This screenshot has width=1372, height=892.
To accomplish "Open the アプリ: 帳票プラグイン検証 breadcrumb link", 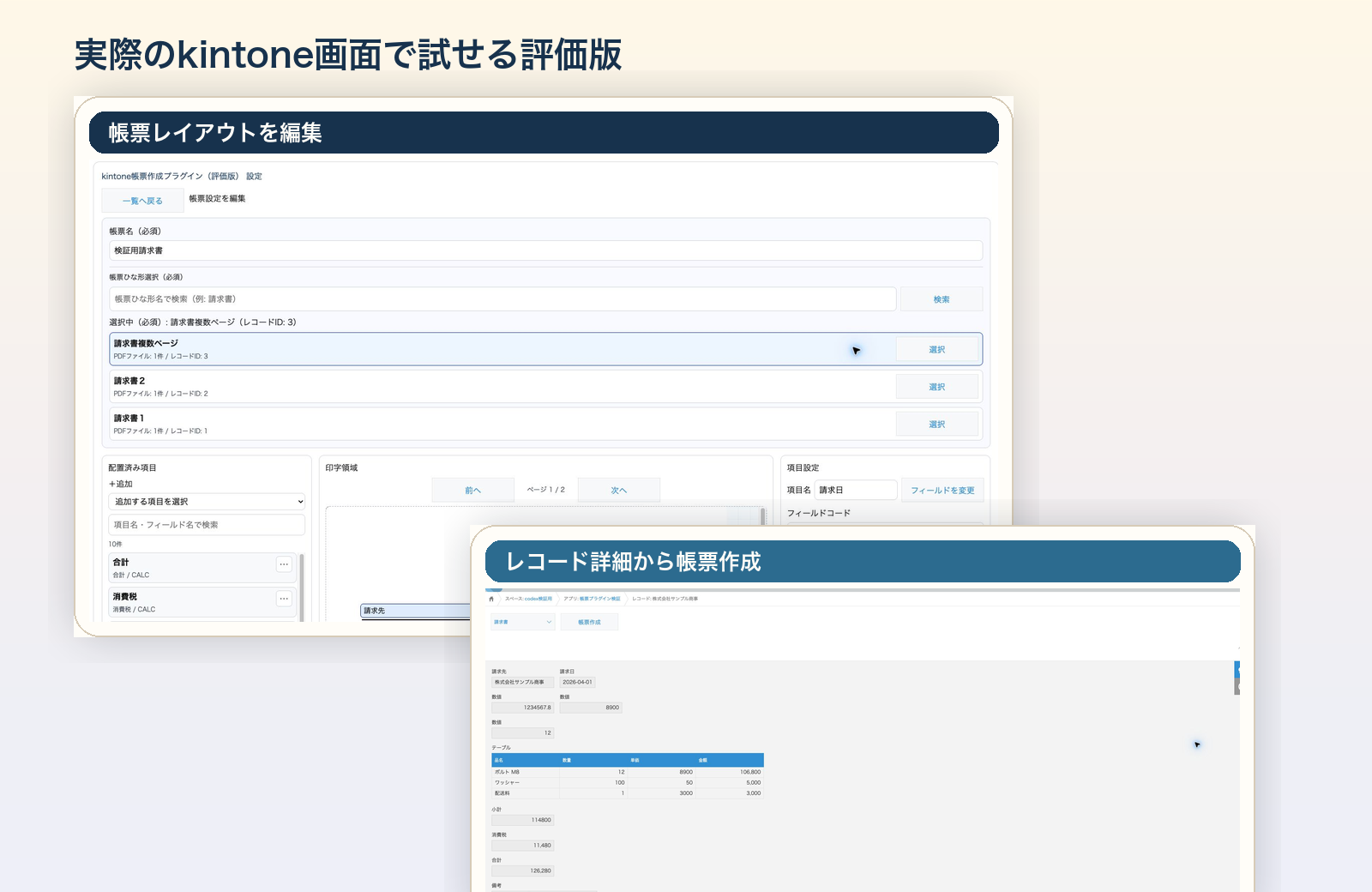I will point(592,599).
